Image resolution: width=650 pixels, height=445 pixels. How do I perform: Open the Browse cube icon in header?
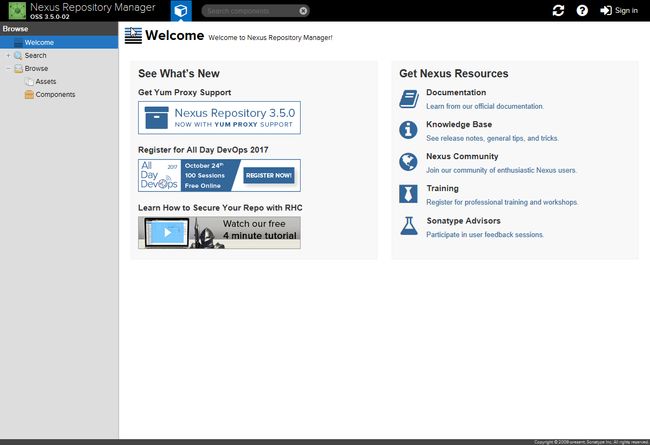181,11
